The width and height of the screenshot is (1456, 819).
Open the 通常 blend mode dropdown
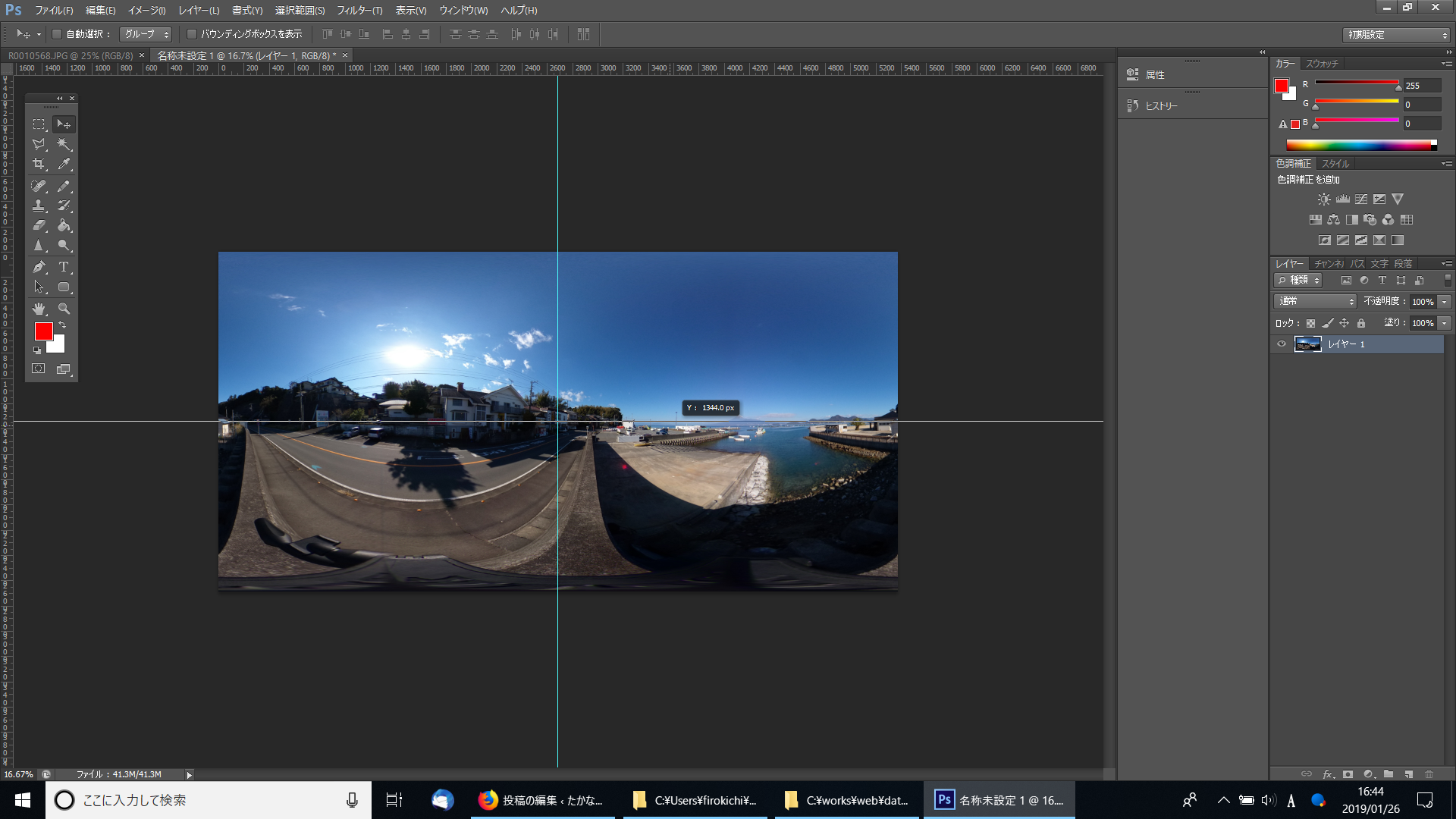coord(1316,302)
